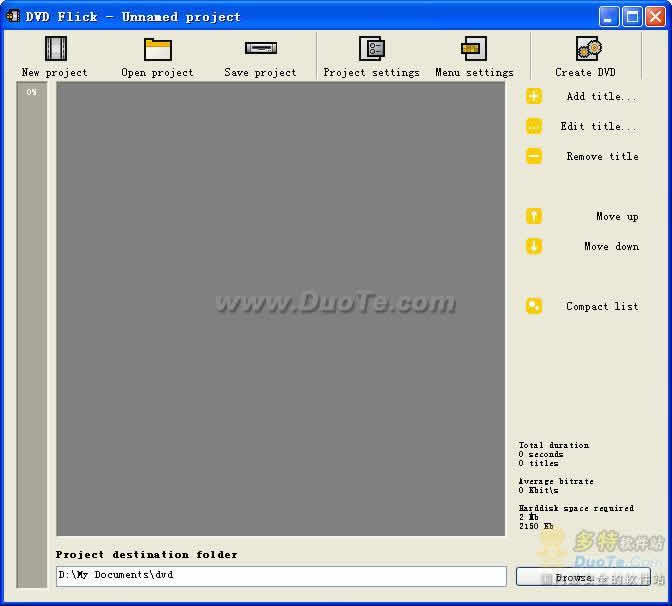Click the '2150 Kb' value
The image size is (672, 606).
tap(536, 526)
